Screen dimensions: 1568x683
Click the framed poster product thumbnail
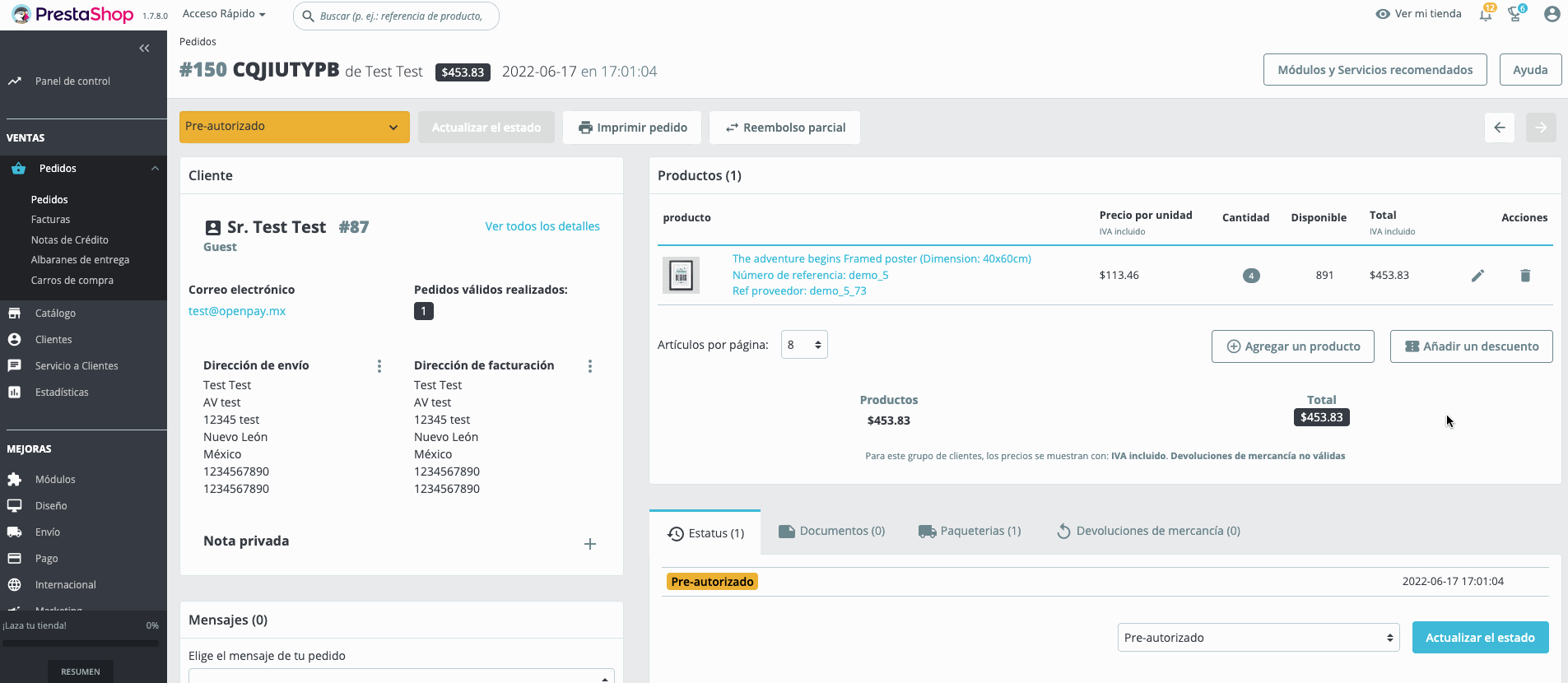click(681, 276)
